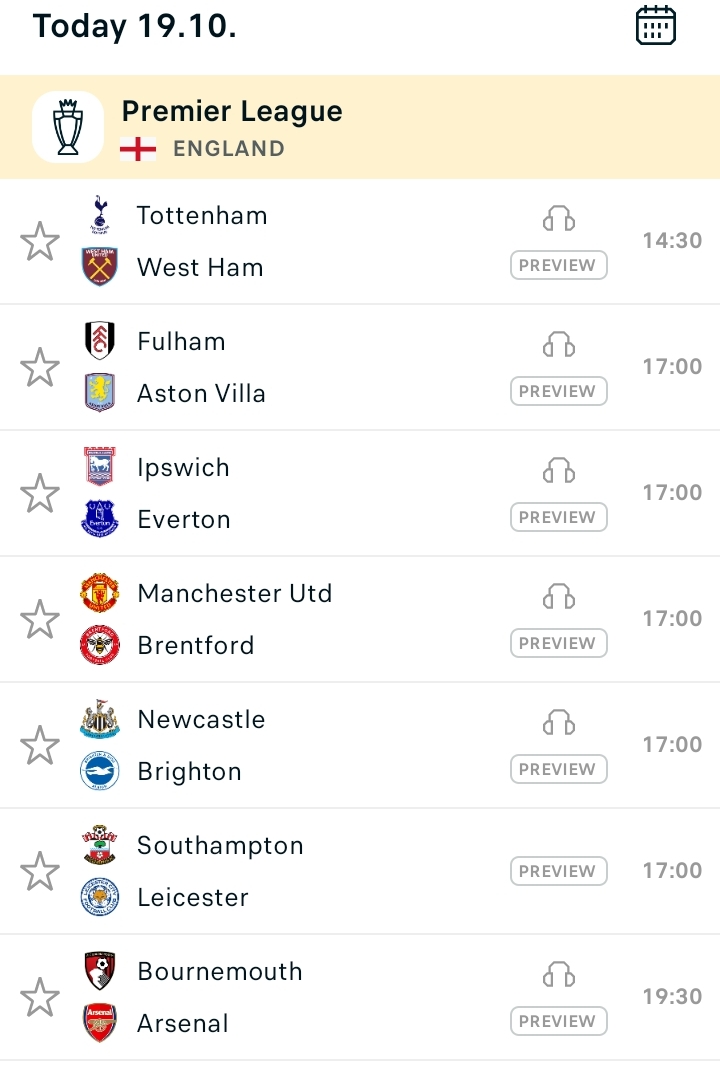Click the Everton club badge

[100, 519]
